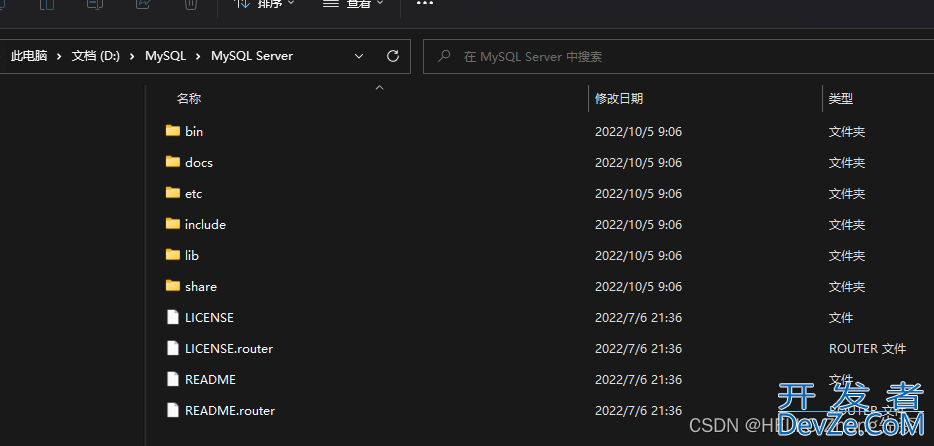Click the 2022/7/6 21:36 date of LICENSE
The image size is (934, 446).
(x=639, y=317)
